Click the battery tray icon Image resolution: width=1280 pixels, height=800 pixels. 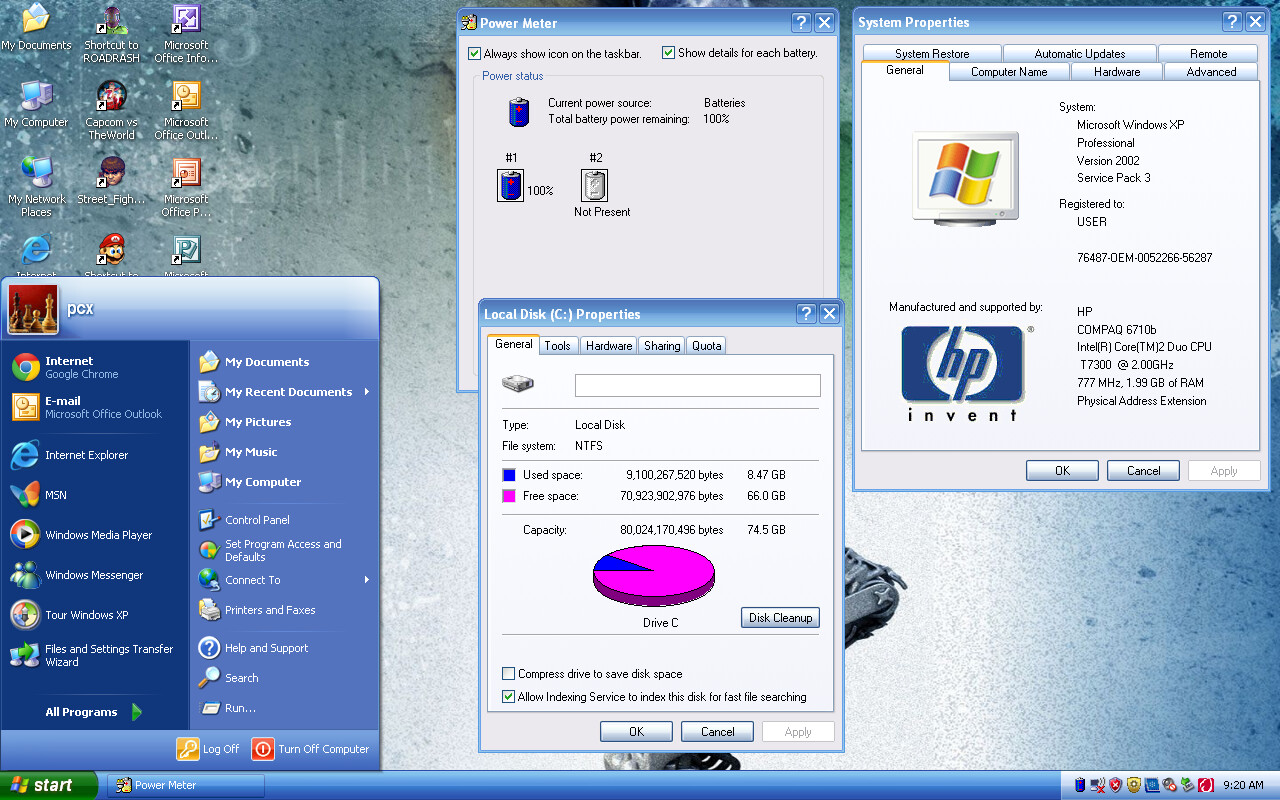[x=1080, y=785]
